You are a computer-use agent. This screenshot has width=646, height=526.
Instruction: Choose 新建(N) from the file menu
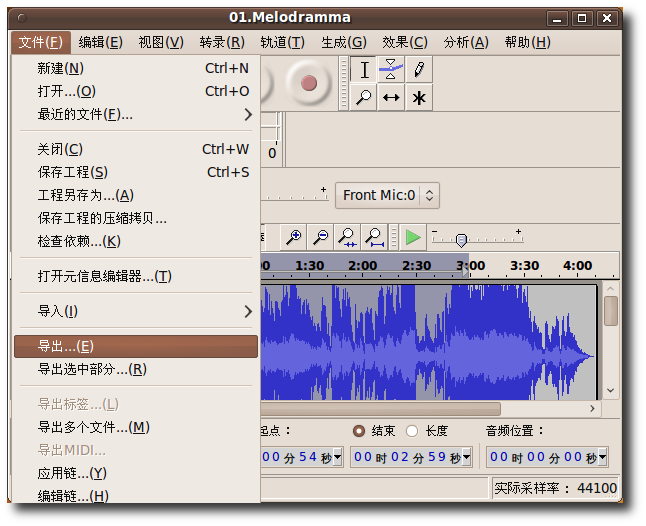(136, 68)
